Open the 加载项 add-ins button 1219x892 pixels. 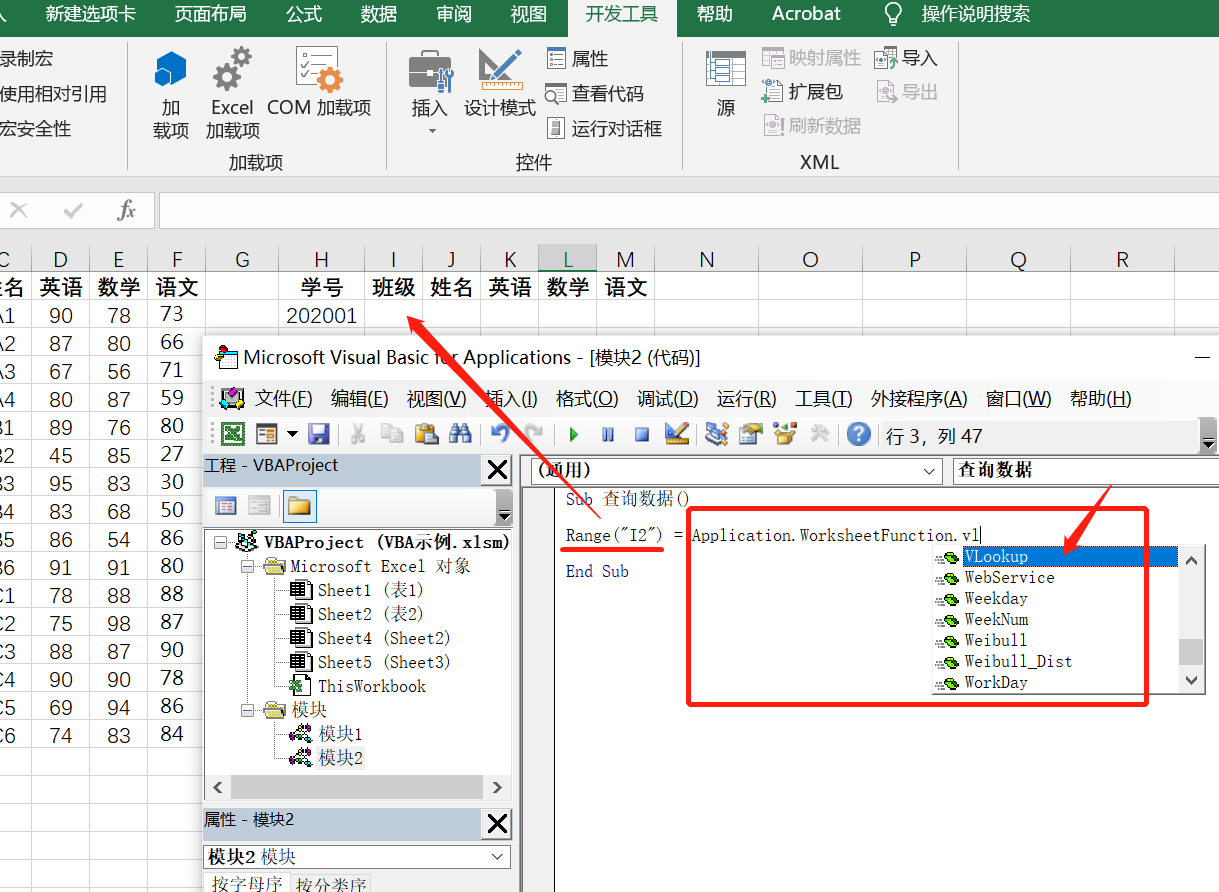[x=170, y=95]
